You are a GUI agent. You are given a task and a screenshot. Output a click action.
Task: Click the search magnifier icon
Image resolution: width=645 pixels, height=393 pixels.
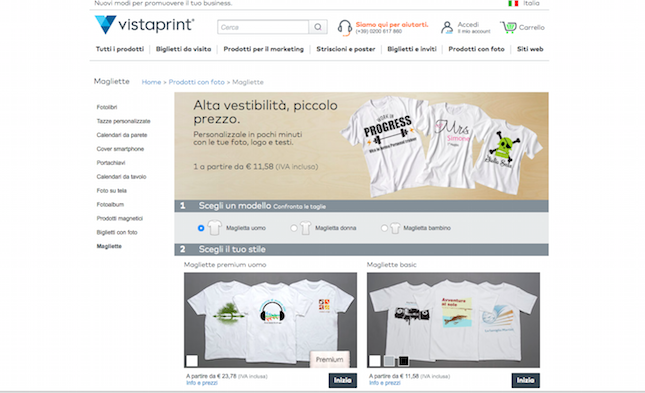pyautogui.click(x=318, y=27)
